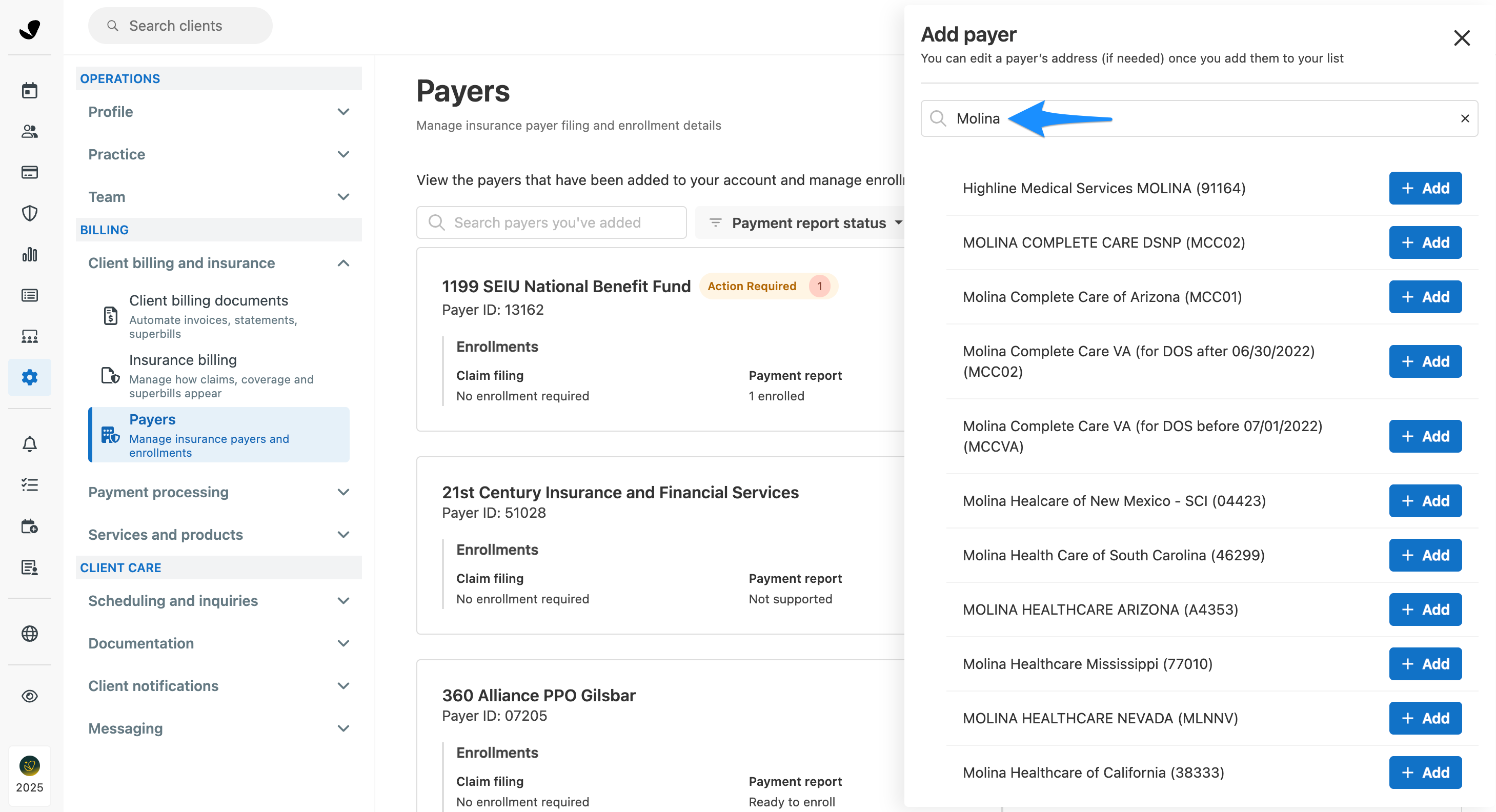Screen dimensions: 1496x812
Task: Open the calendar icon in left rail
Action: [30, 91]
